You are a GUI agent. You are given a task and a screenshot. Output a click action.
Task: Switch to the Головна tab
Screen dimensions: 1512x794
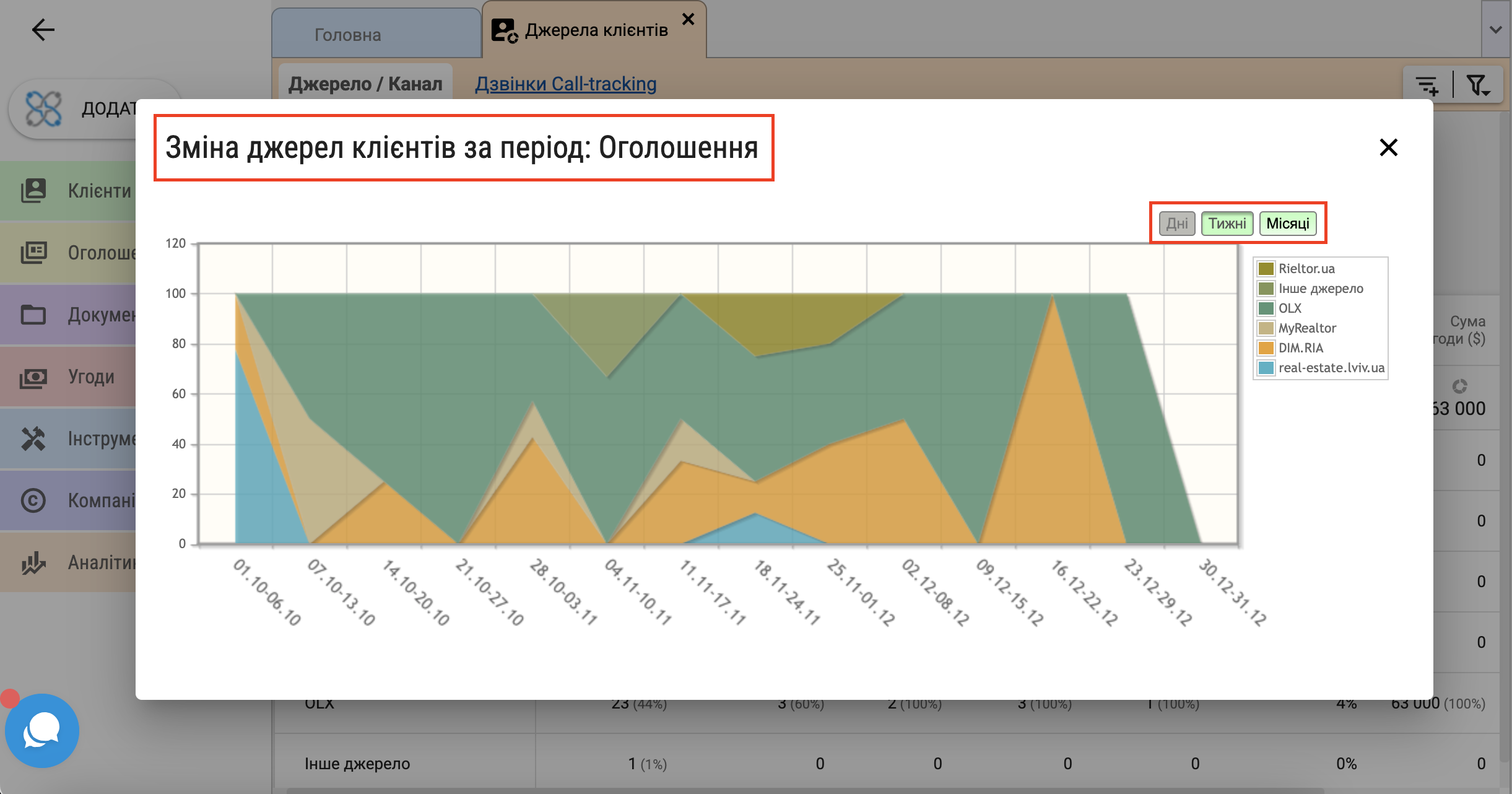348,35
